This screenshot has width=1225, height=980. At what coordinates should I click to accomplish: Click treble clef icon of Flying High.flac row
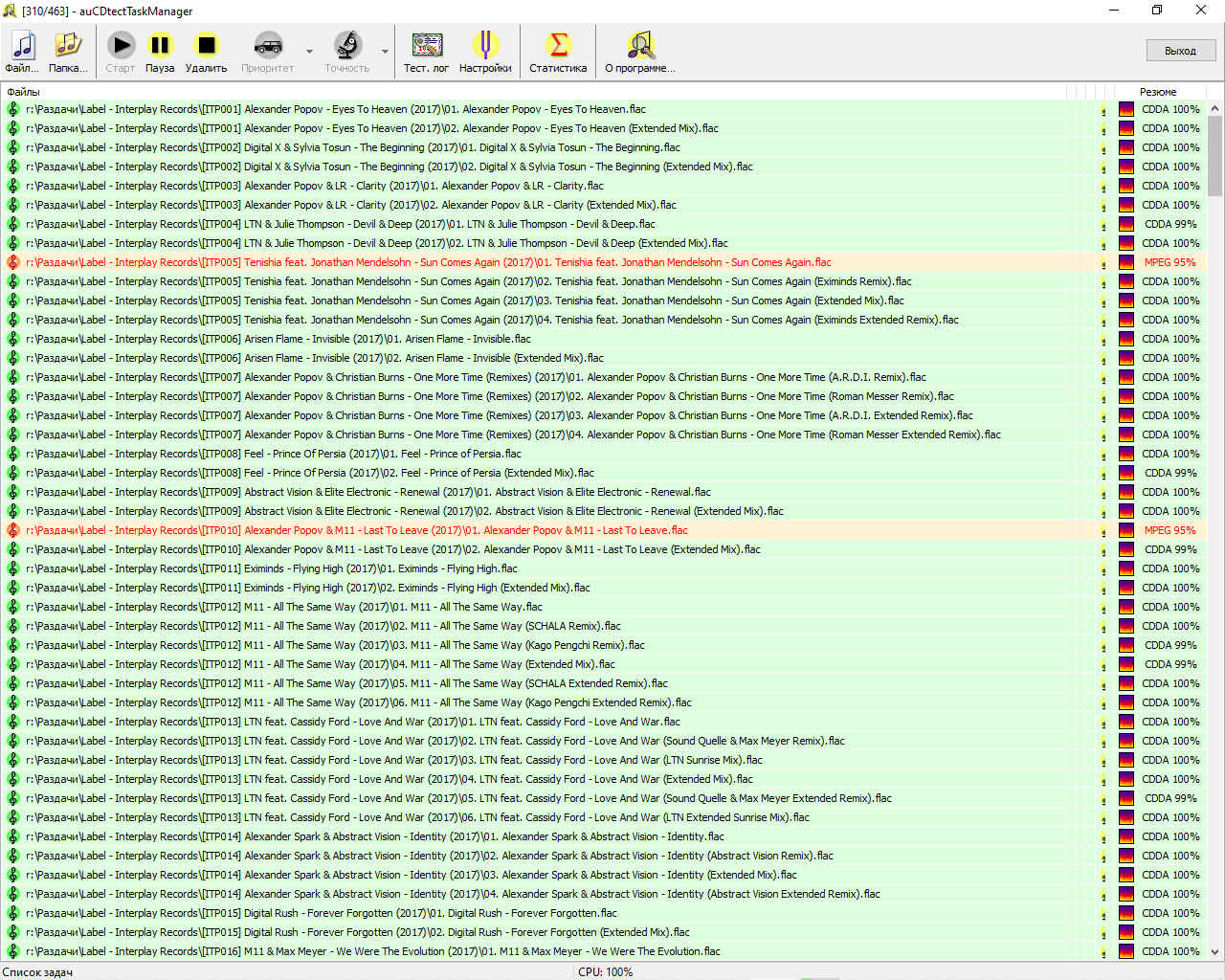click(13, 568)
